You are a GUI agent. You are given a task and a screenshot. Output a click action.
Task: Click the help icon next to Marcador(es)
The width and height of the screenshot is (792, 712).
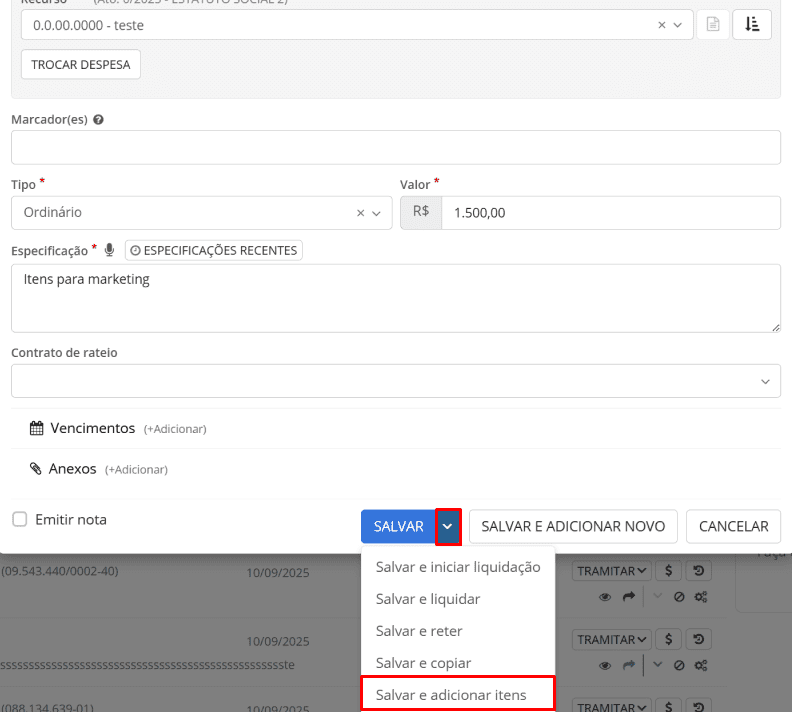[98, 120]
